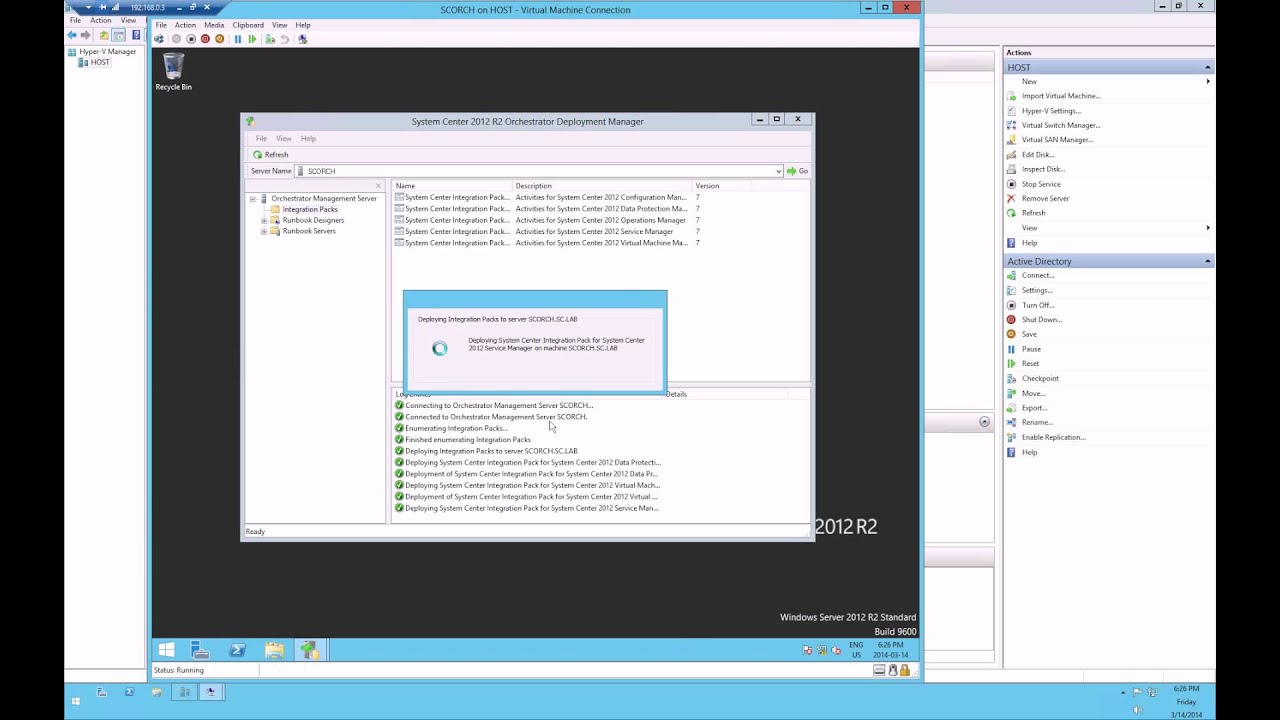Open PowerShell from guest taskbar
The height and width of the screenshot is (720, 1280).
click(237, 650)
